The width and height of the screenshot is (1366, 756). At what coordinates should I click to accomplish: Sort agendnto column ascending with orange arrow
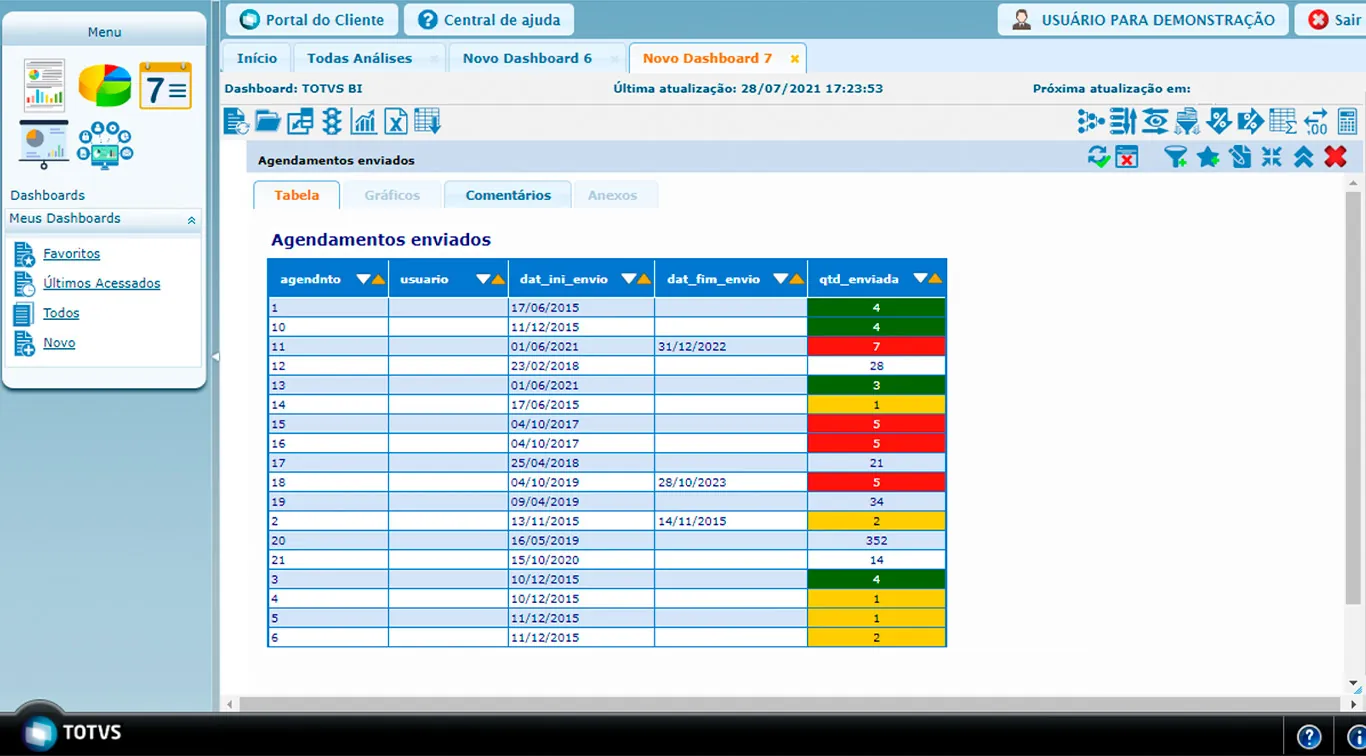click(379, 279)
